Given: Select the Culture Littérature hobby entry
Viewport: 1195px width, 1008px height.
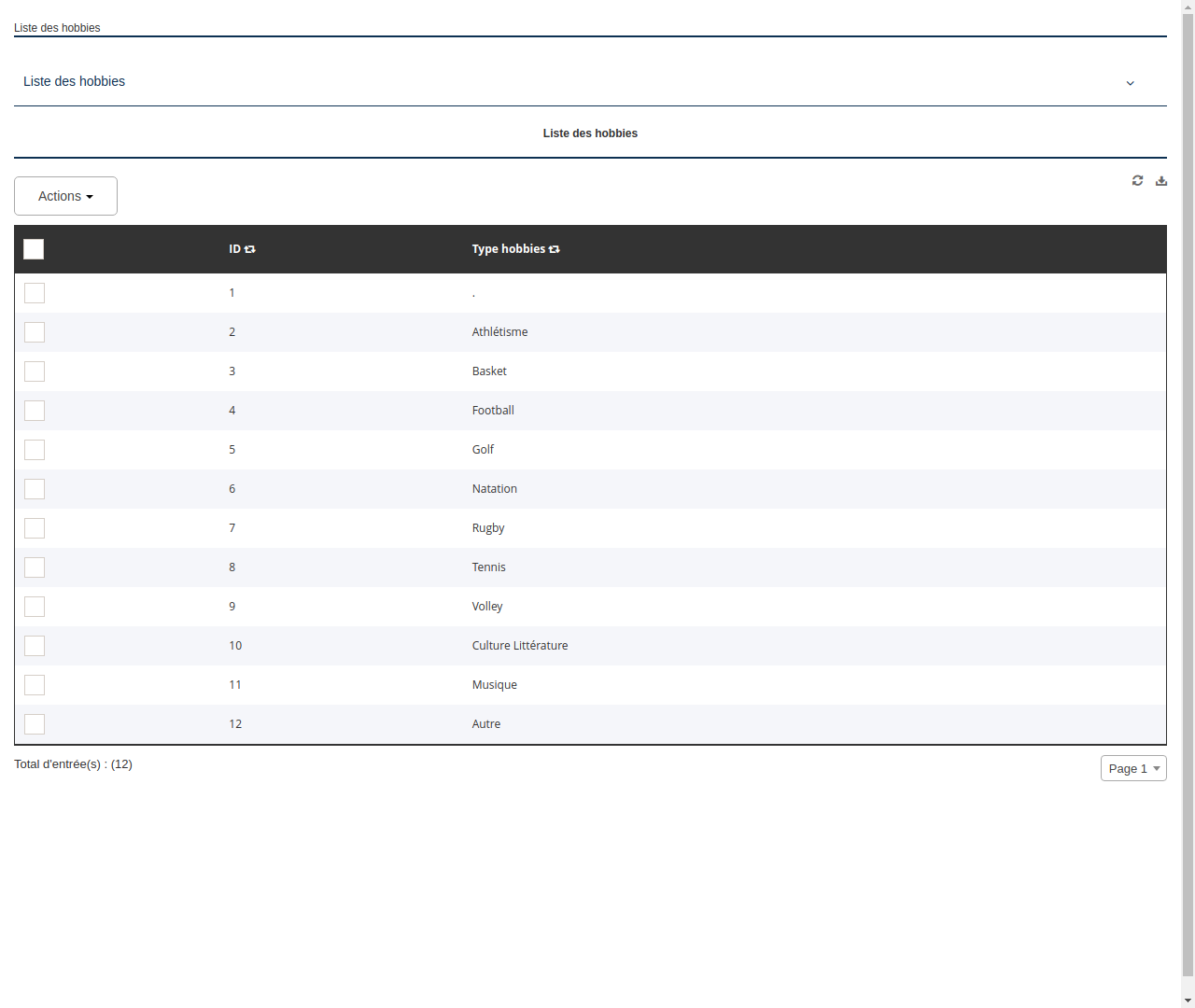Looking at the screenshot, I should 519,645.
